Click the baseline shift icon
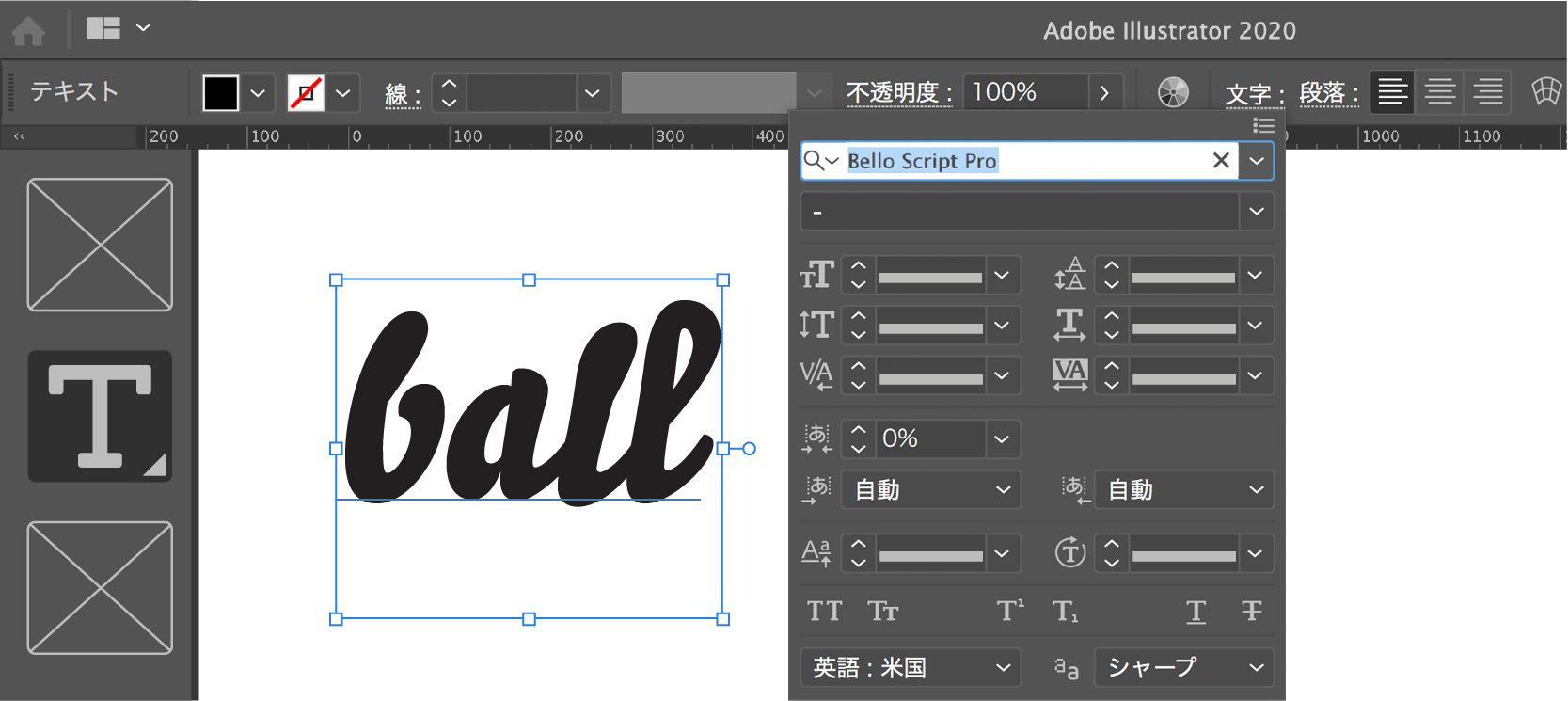This screenshot has height=701, width=1568. tap(816, 553)
